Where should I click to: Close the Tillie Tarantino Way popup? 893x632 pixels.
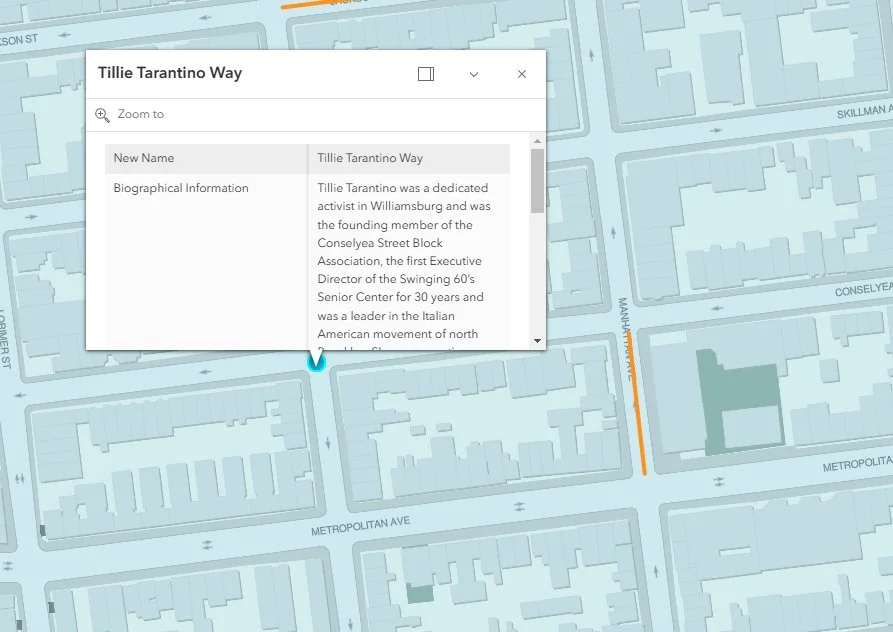[x=522, y=74]
